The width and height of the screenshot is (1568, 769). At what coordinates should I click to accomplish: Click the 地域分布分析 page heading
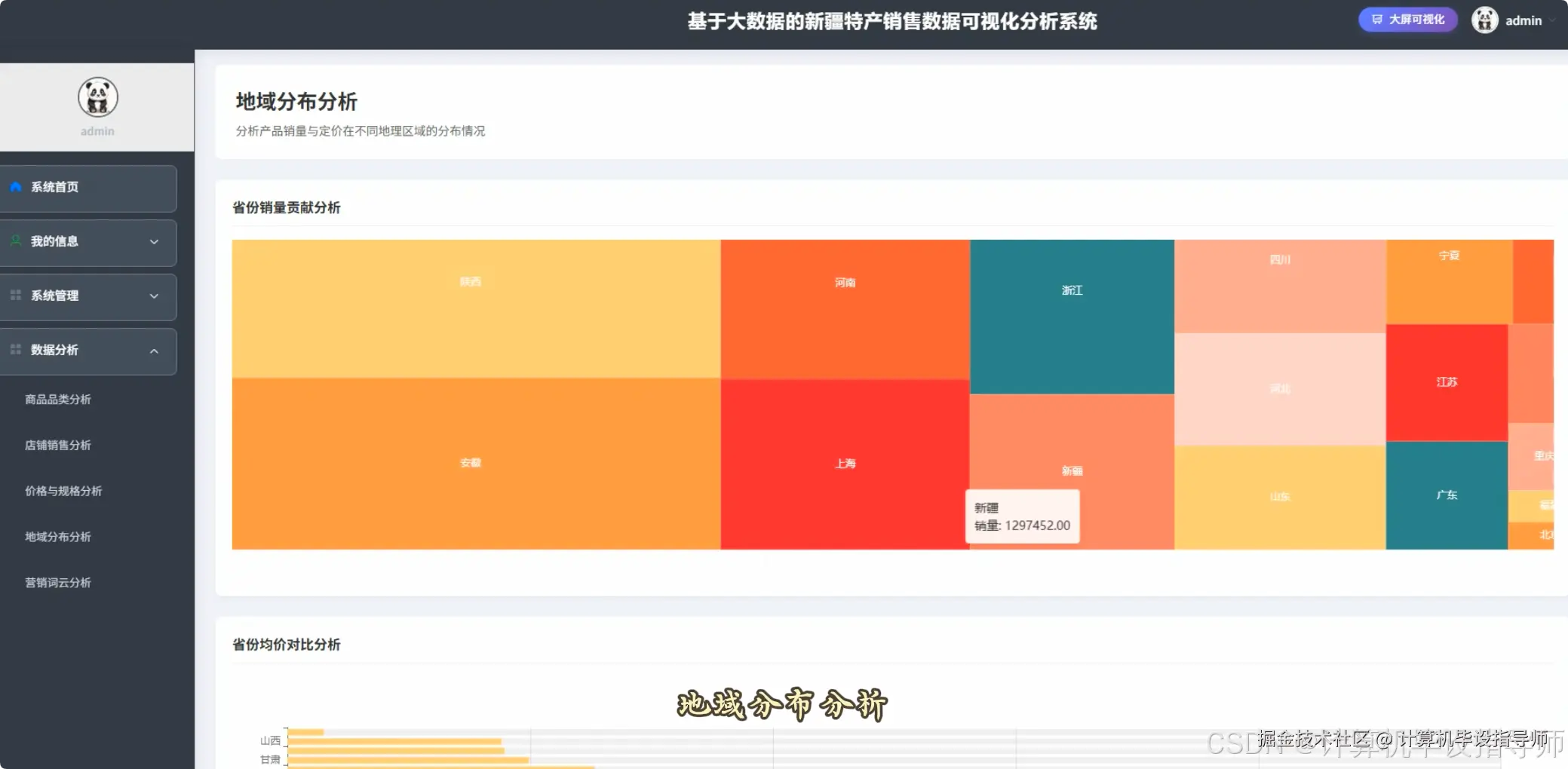pos(296,102)
